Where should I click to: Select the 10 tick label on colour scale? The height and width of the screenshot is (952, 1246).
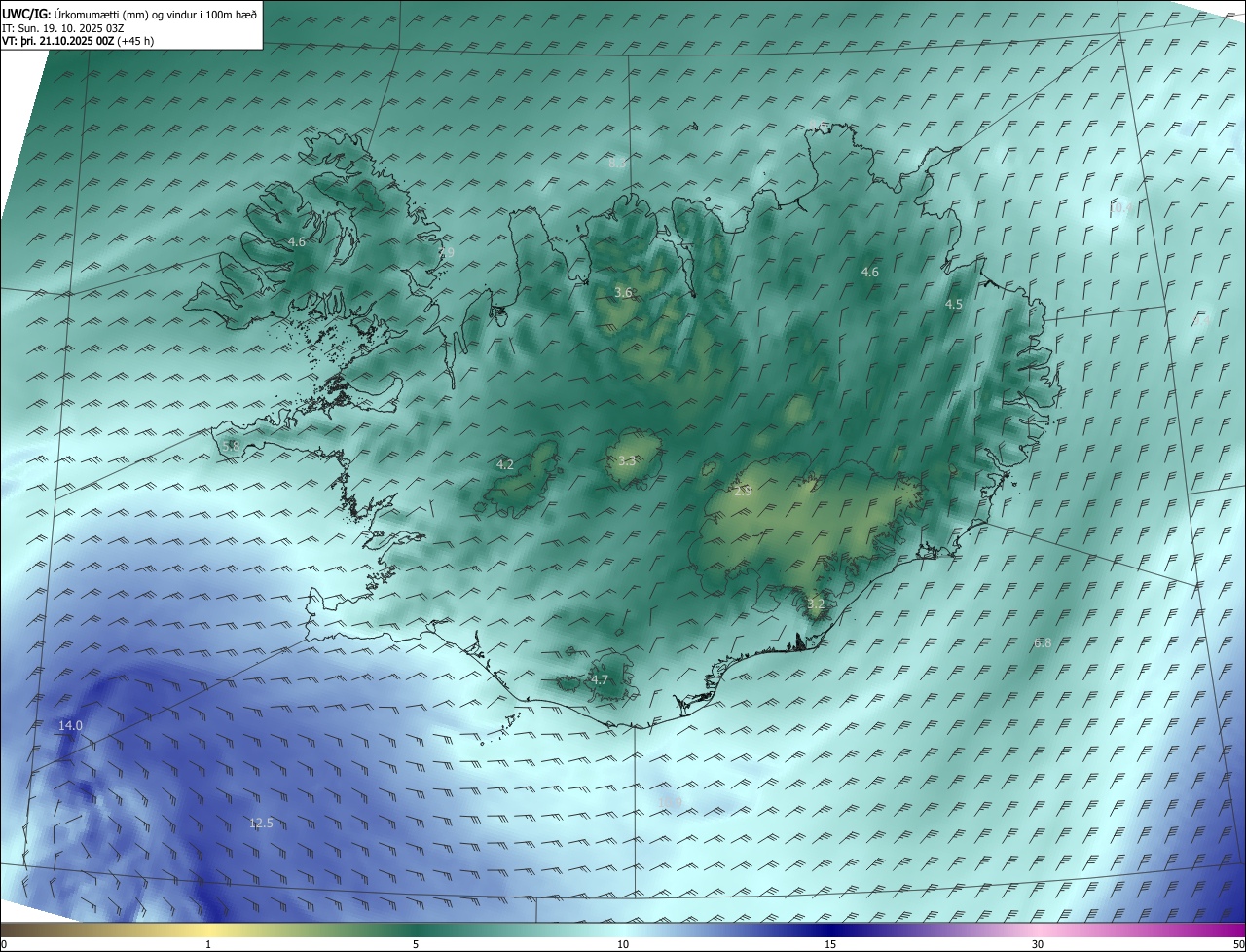click(623, 944)
